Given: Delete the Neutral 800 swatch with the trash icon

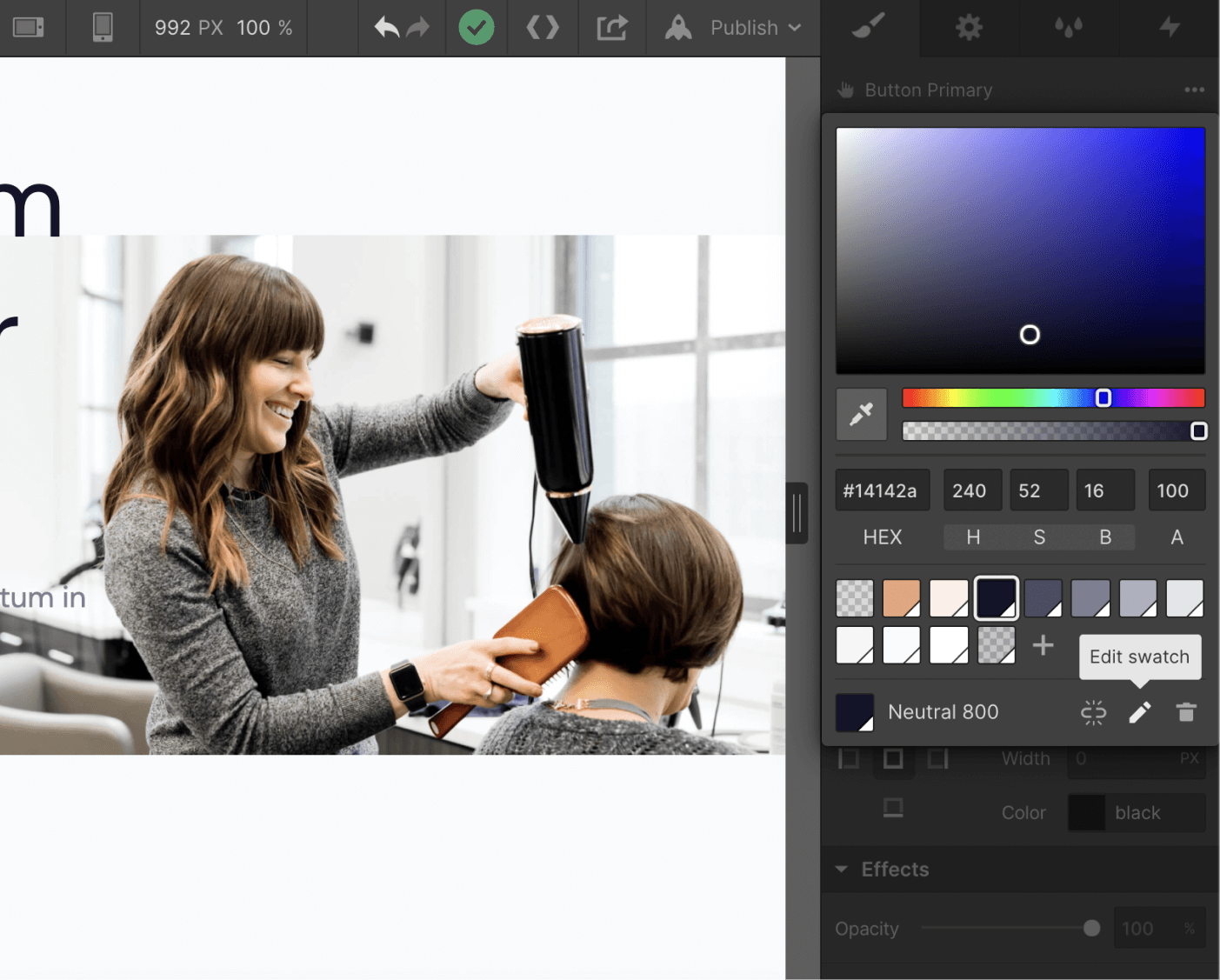Looking at the screenshot, I should tap(1186, 712).
